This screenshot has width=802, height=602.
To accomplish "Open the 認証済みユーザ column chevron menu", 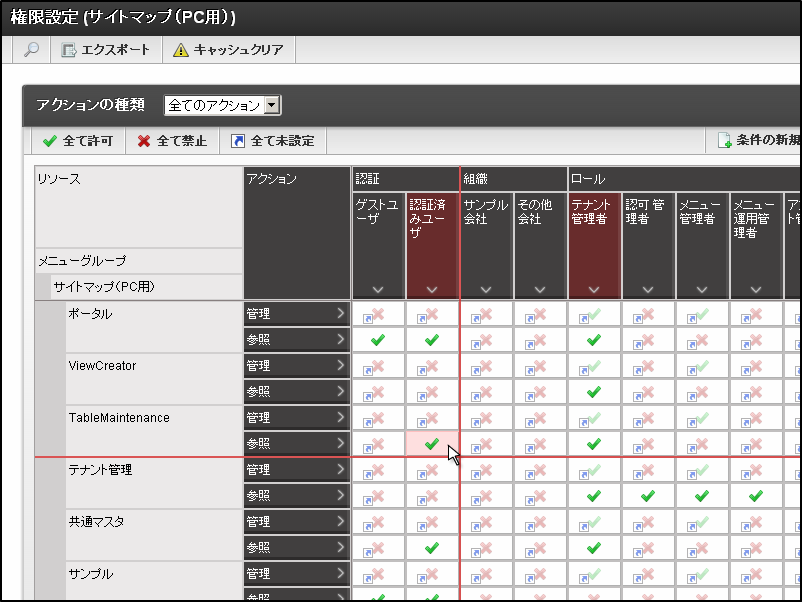I will 432,289.
